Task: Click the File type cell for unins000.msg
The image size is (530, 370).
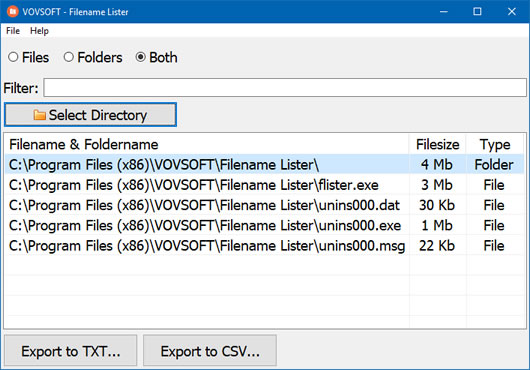Action: coord(494,246)
